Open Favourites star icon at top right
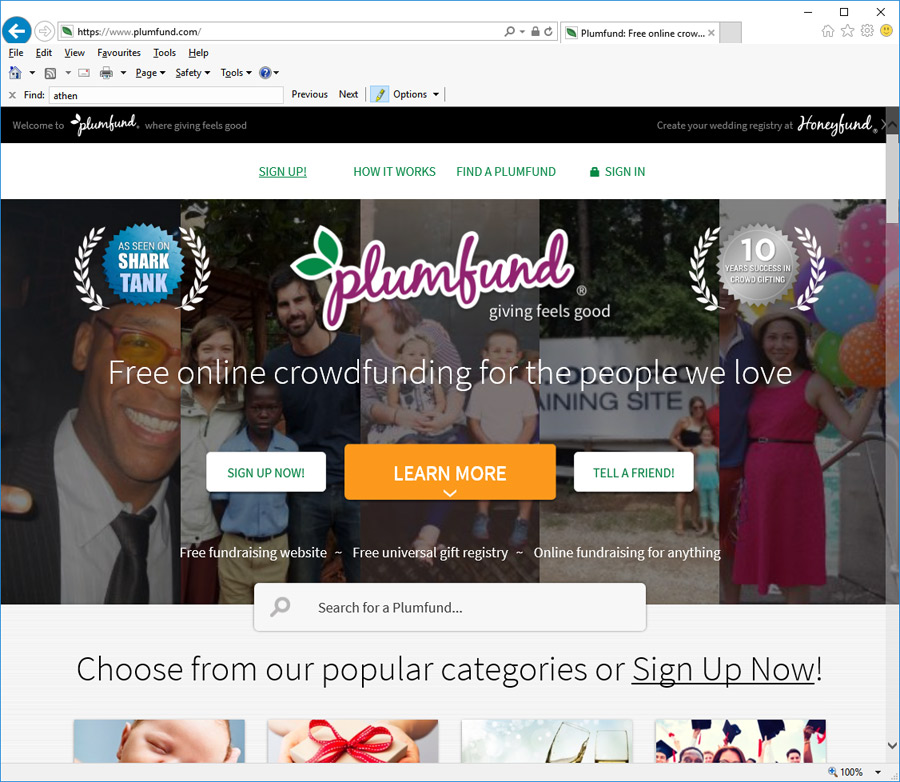The width and height of the screenshot is (900, 782). 847,31
